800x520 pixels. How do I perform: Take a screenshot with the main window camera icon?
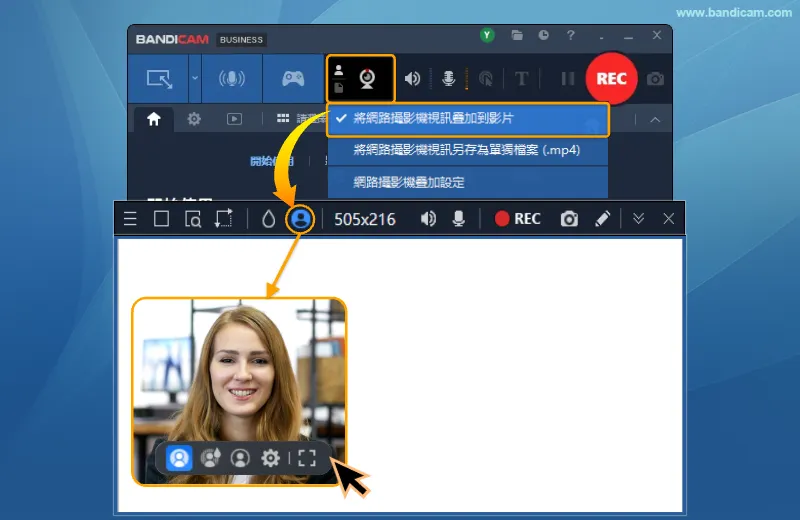656,79
